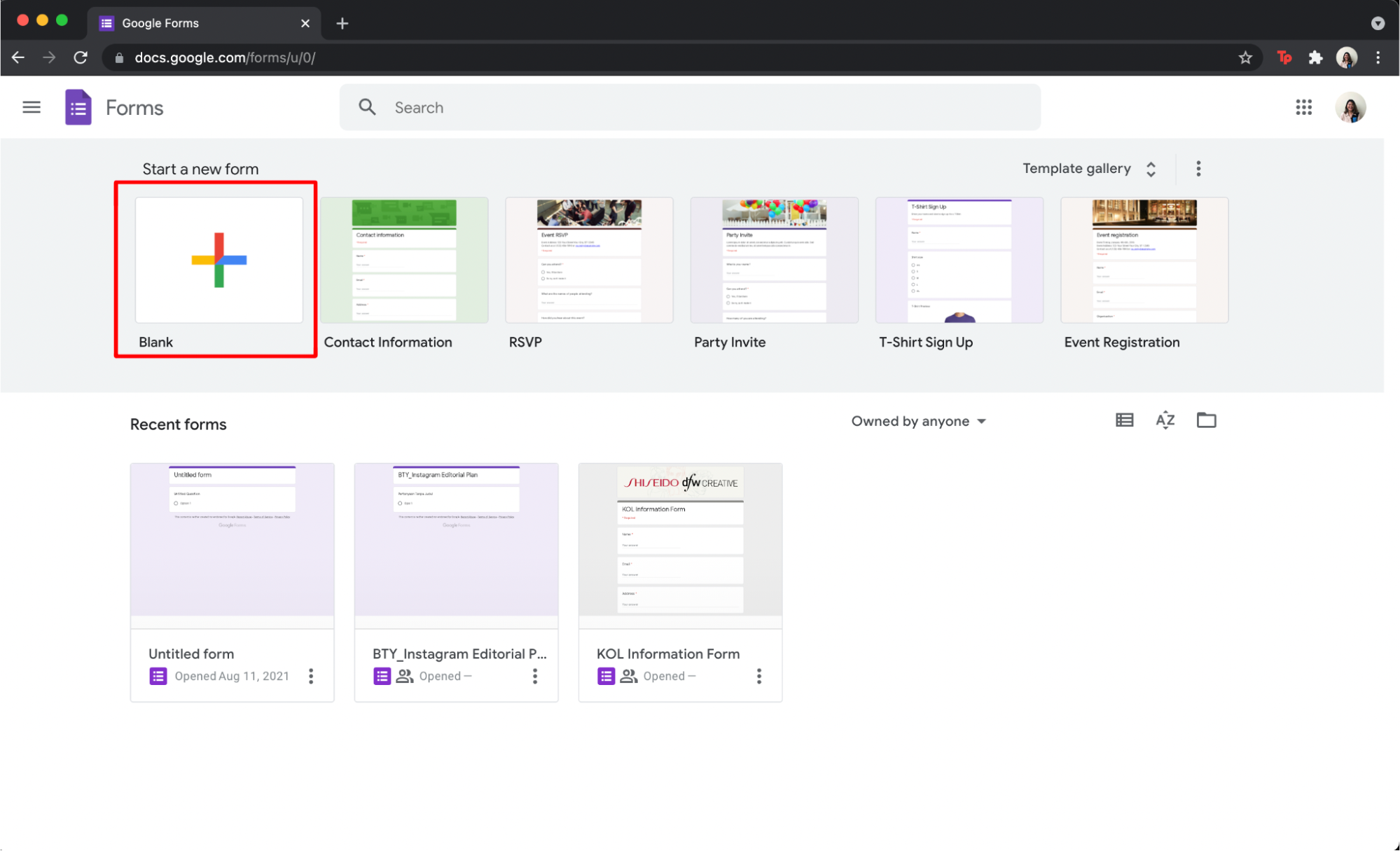Open the Owned by anyone filter

point(918,421)
